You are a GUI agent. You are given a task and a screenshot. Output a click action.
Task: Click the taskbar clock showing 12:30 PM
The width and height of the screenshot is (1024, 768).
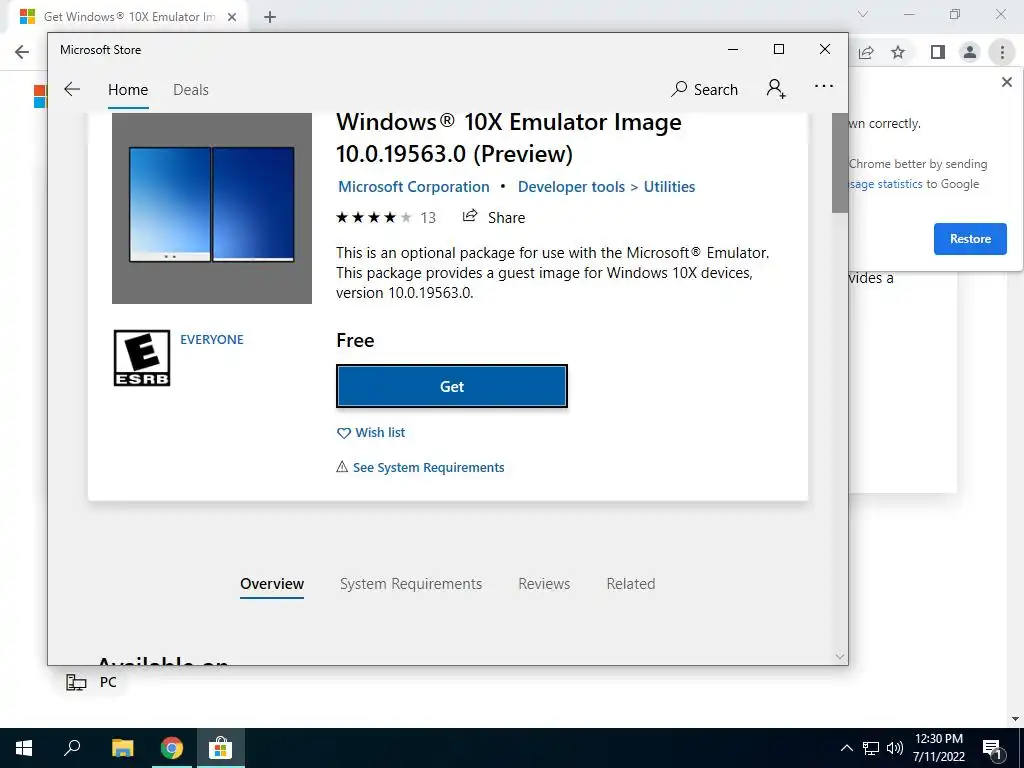click(938, 748)
